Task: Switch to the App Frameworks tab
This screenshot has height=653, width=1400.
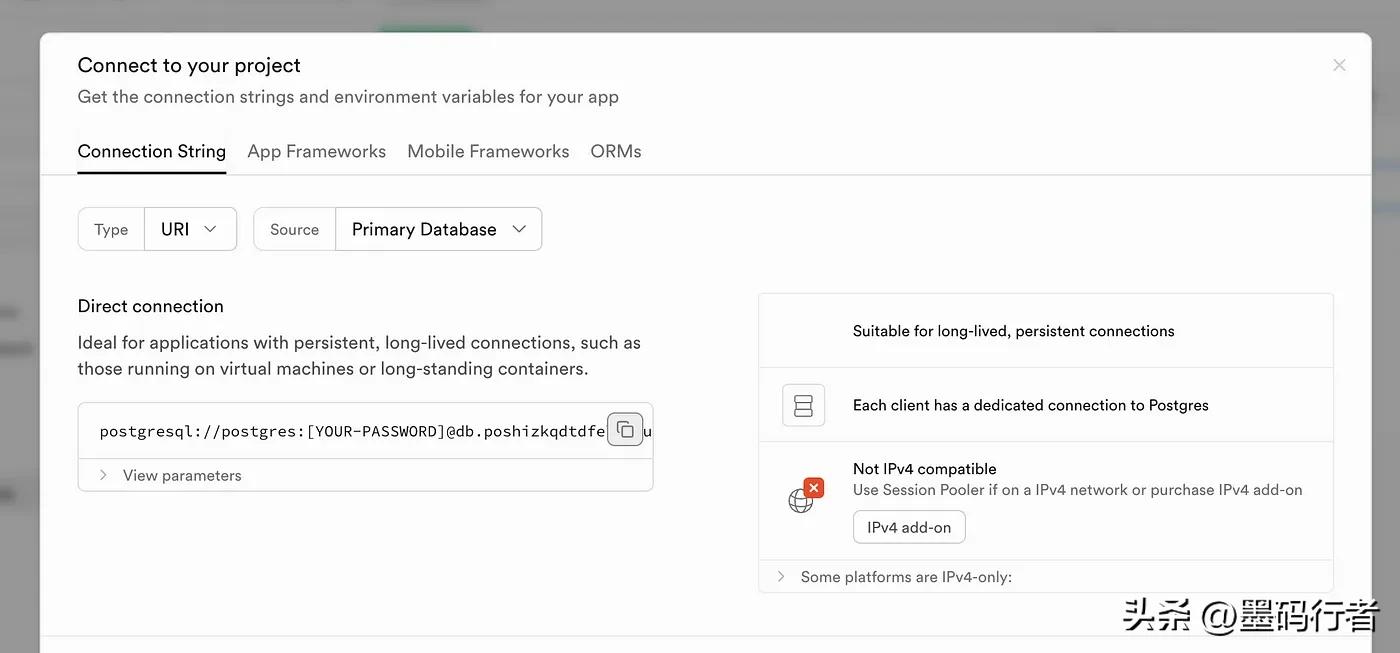Action: [316, 151]
